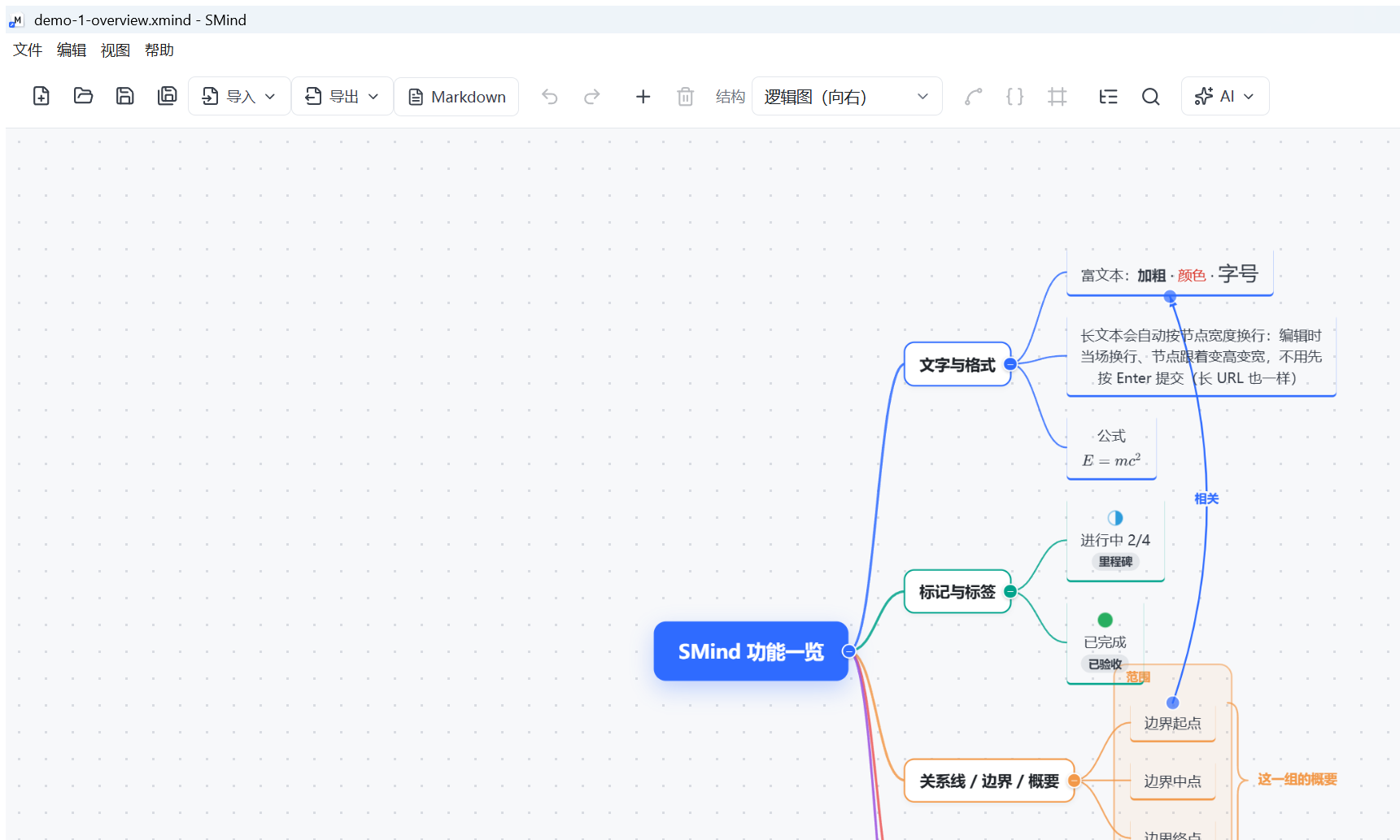The height and width of the screenshot is (840, 1400).
Task: Redo the last action
Action: pos(592,97)
